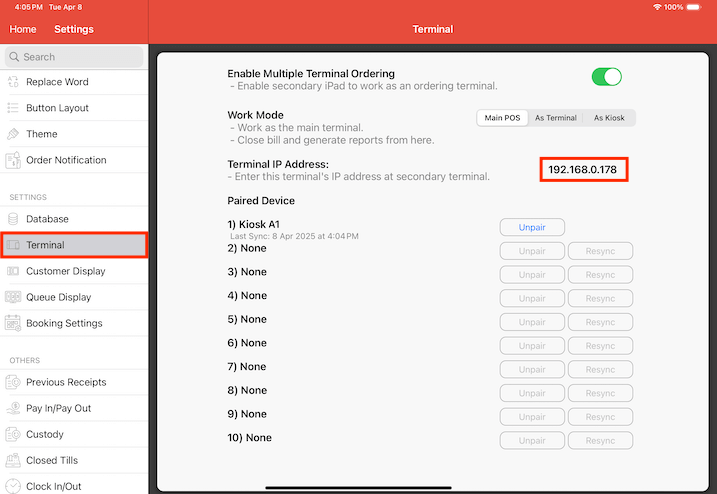This screenshot has height=494, width=717.
Task: Click the Replace Word icon in sidebar
Action: coord(13,82)
